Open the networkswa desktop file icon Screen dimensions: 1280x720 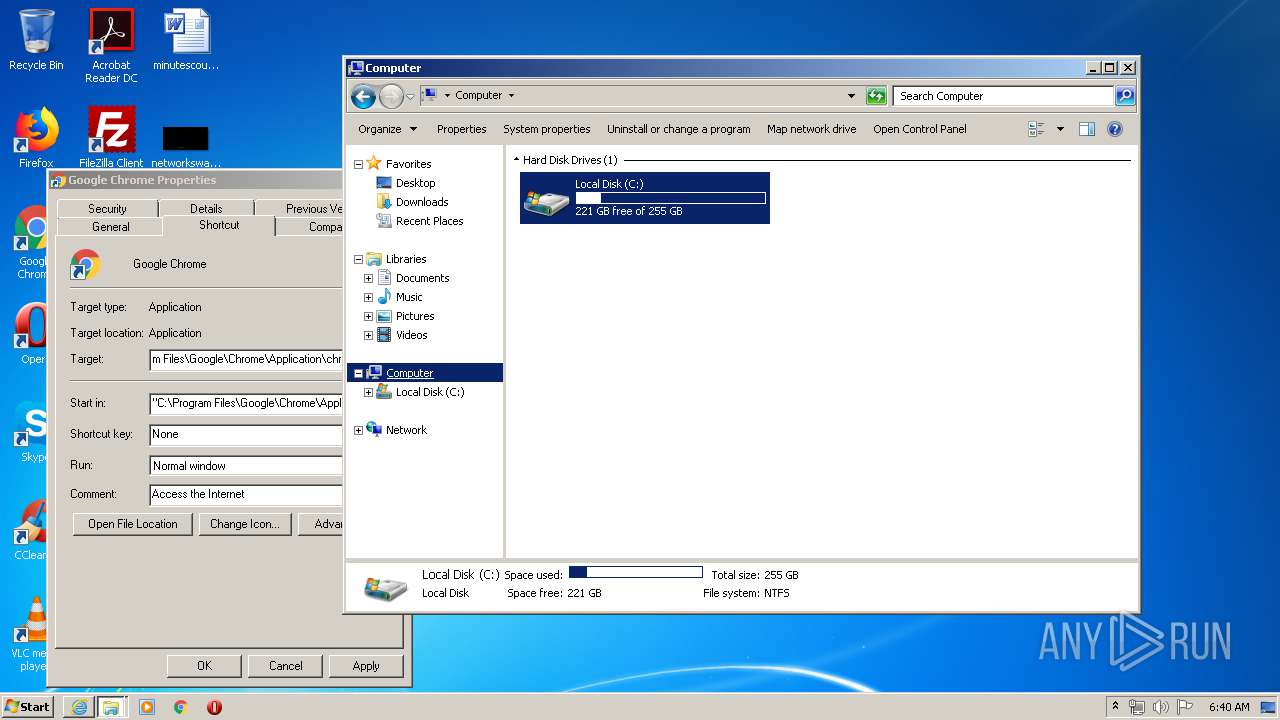186,146
